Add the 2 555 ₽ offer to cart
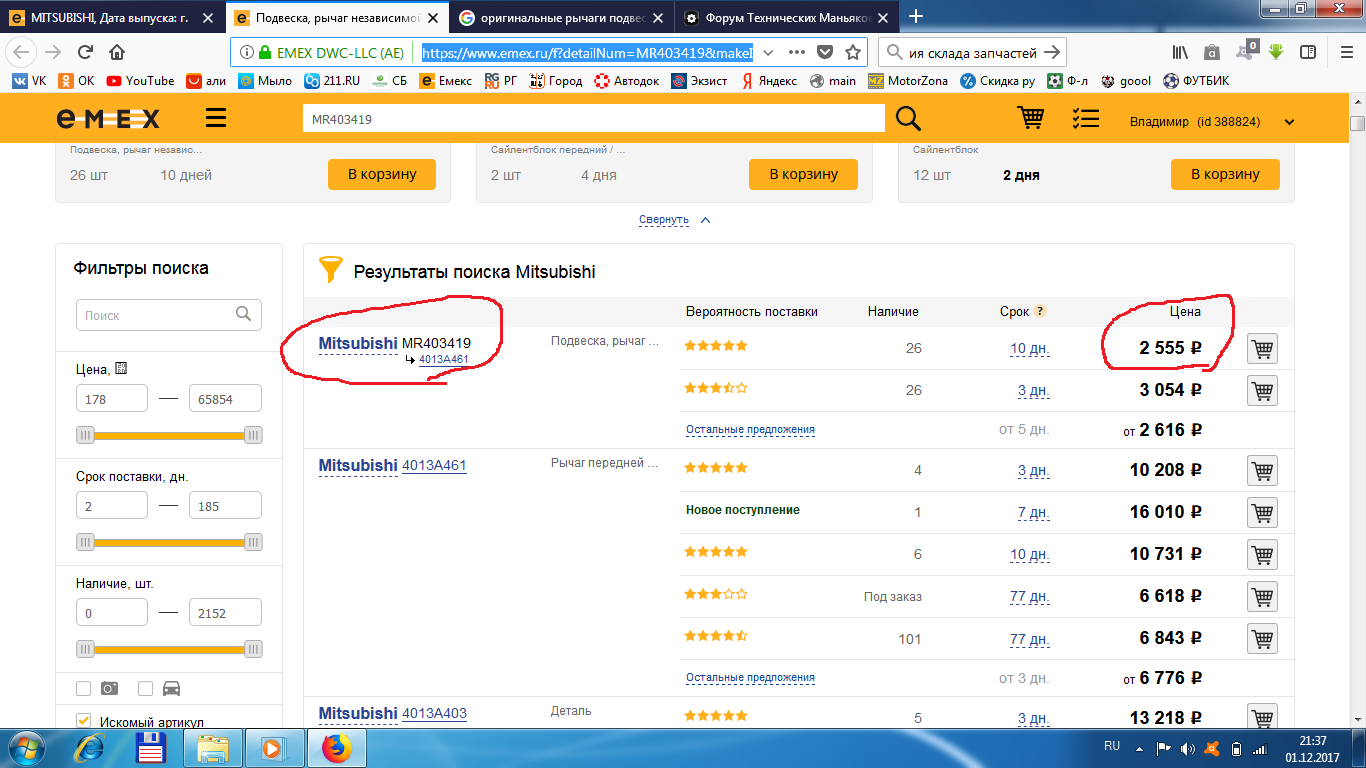The image size is (1366, 768). tap(1262, 349)
